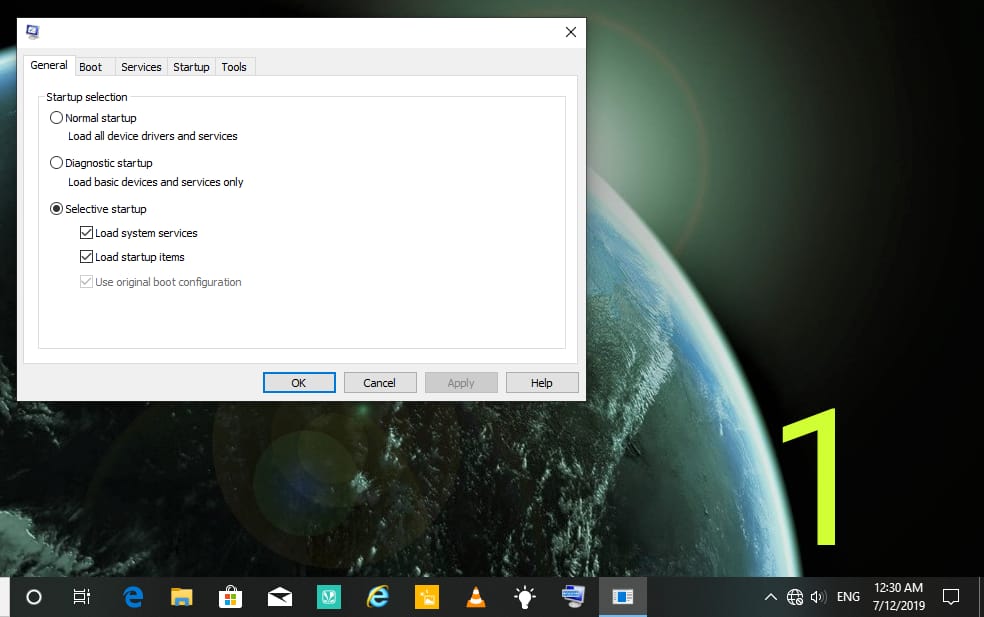Open the yellow Photos app icon on taskbar
This screenshot has height=617, width=984.
427,597
